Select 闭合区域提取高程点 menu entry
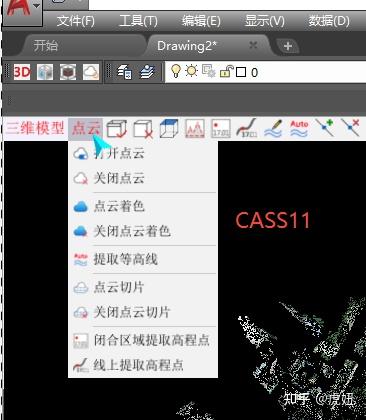 143,340
